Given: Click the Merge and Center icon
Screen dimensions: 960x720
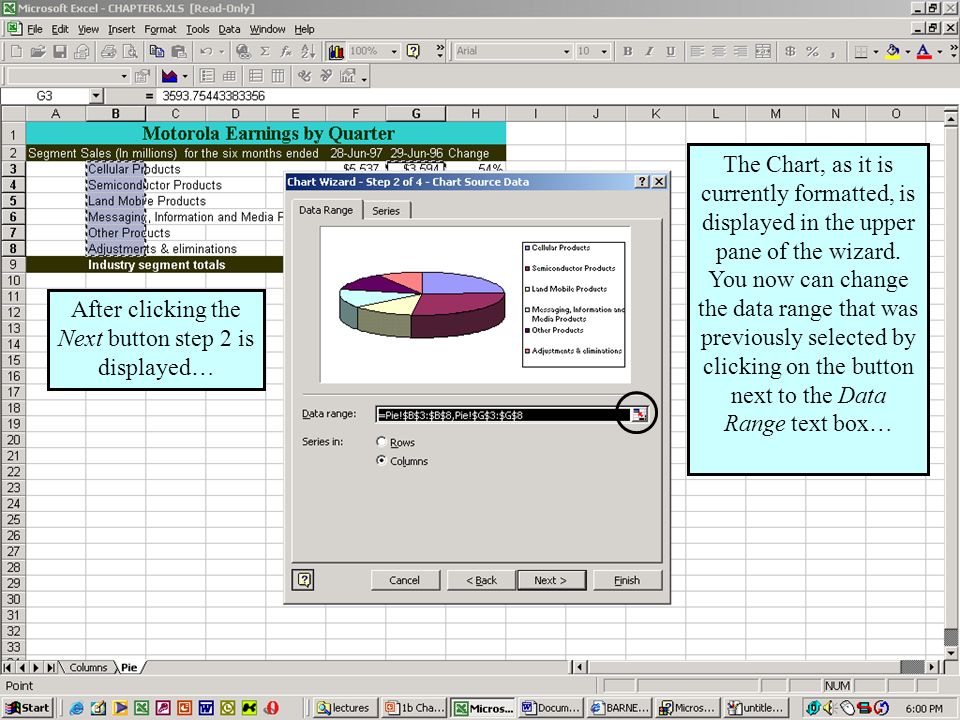Looking at the screenshot, I should pyautogui.click(x=763, y=51).
